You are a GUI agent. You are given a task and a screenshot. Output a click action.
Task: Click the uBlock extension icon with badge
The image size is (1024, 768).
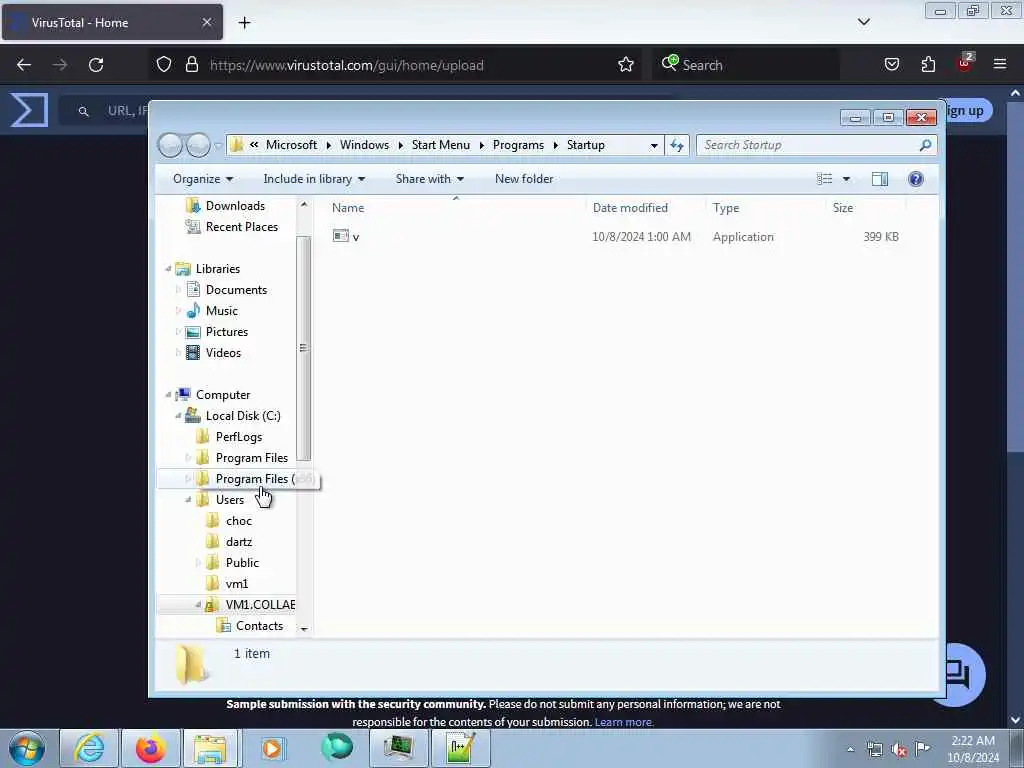pyautogui.click(x=965, y=63)
